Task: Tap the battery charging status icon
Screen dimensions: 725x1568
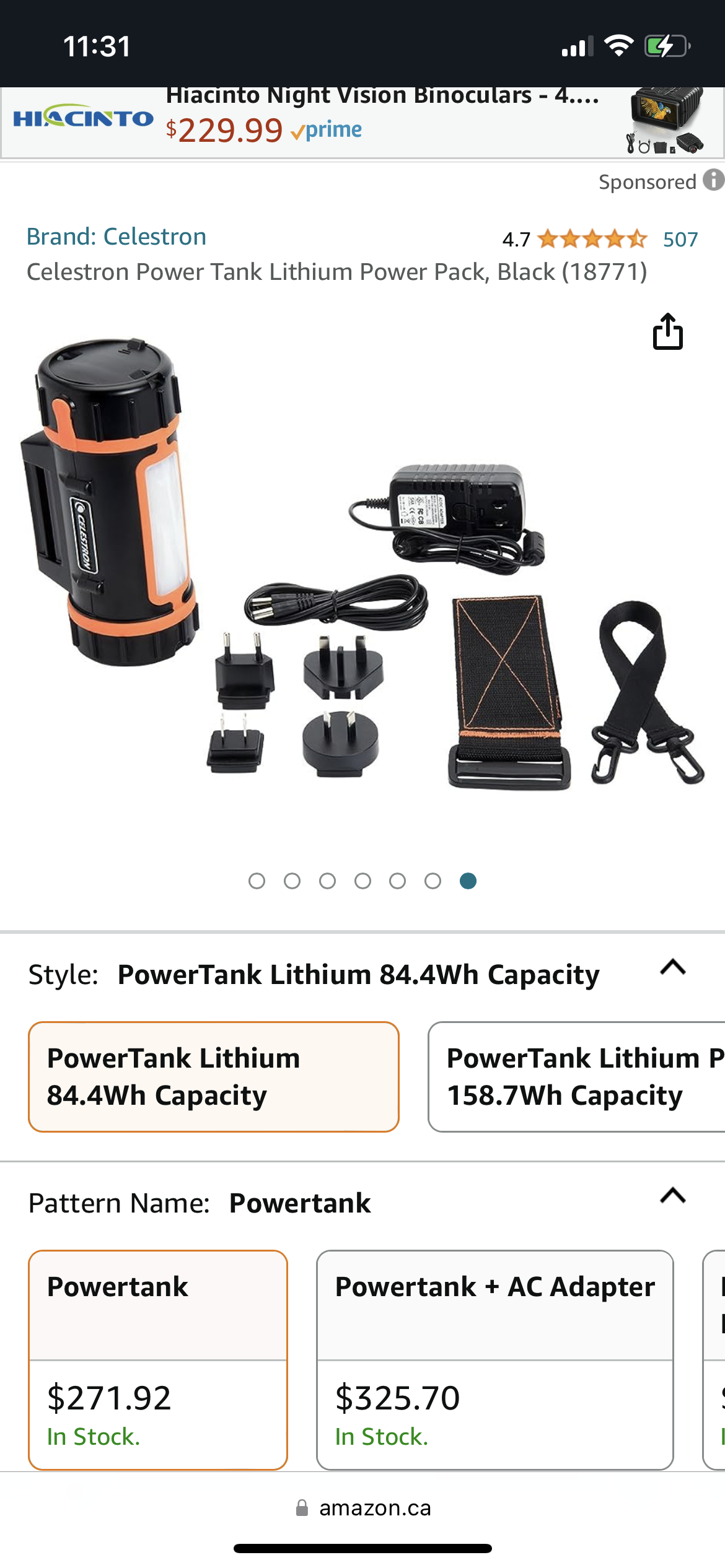Action: point(667,46)
